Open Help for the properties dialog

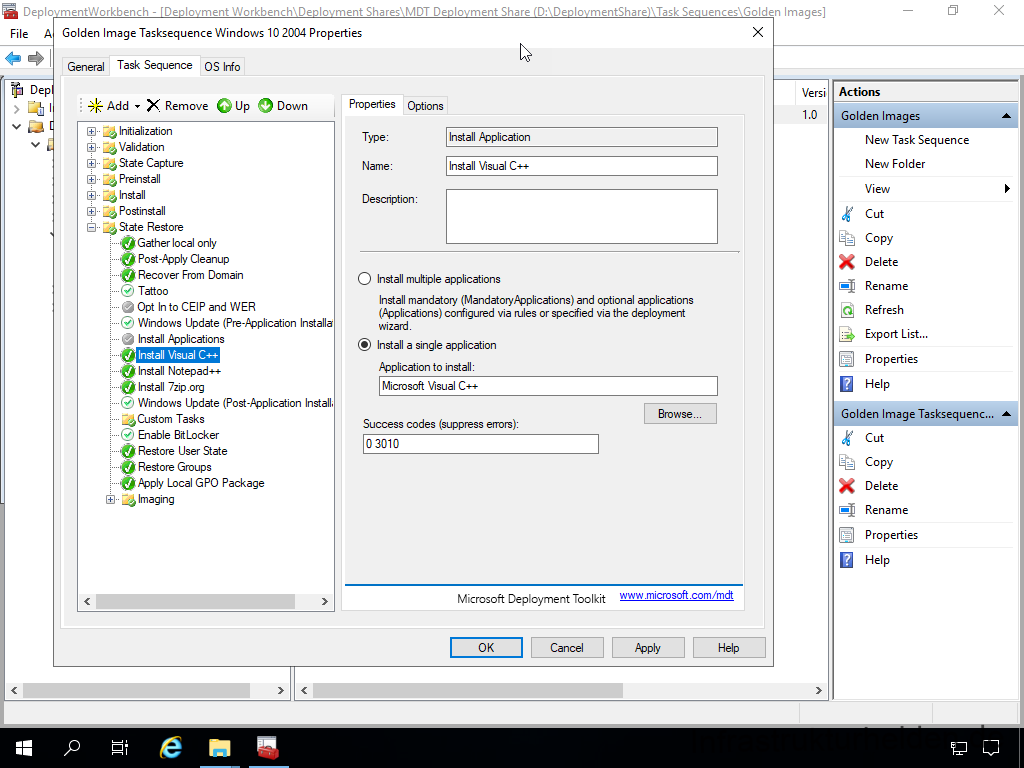(x=728, y=648)
